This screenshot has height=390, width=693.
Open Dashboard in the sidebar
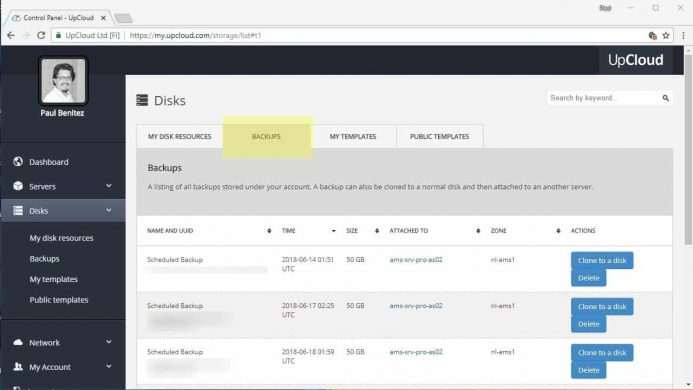tap(49, 162)
